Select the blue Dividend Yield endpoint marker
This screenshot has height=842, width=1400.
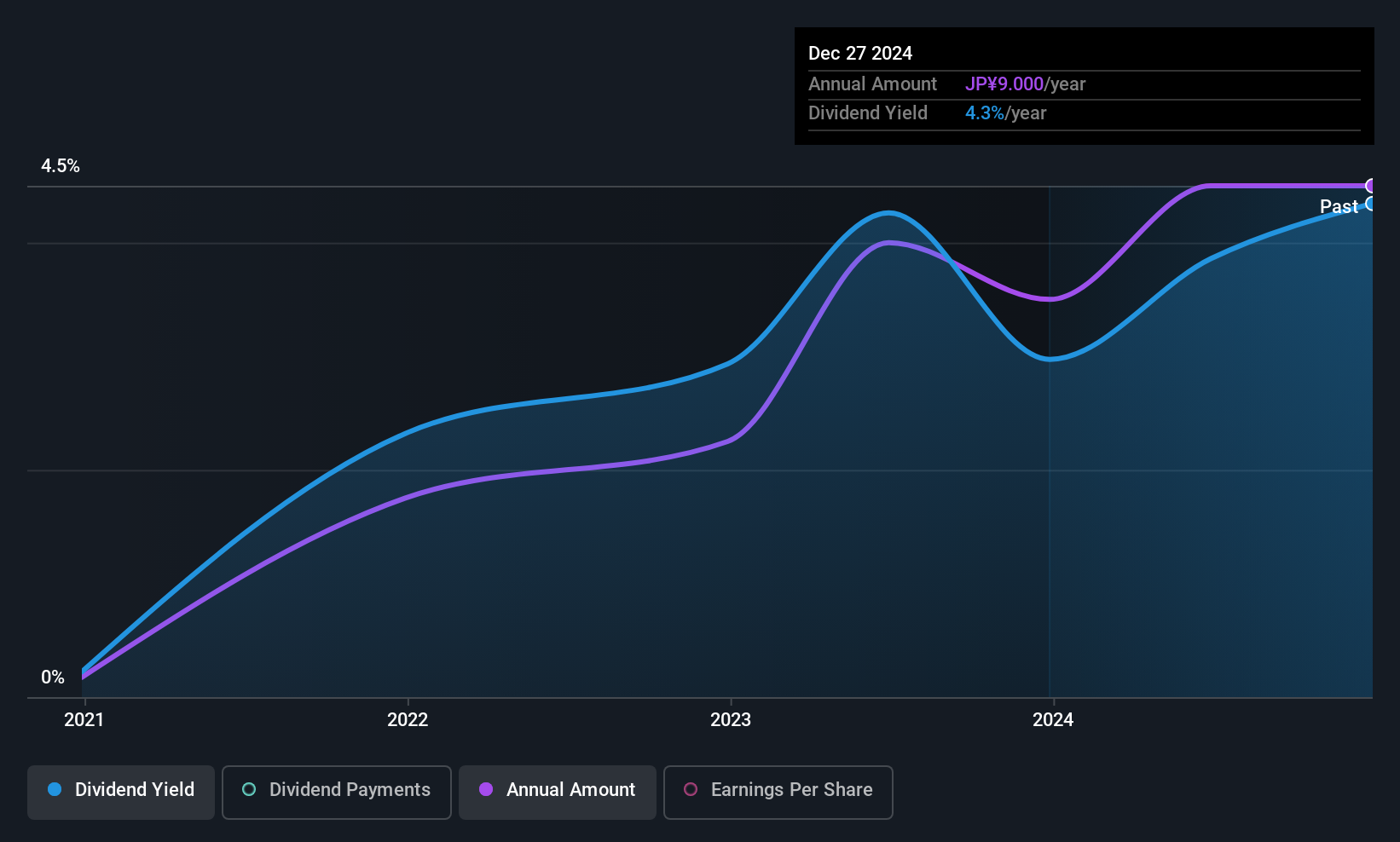coord(1370,204)
